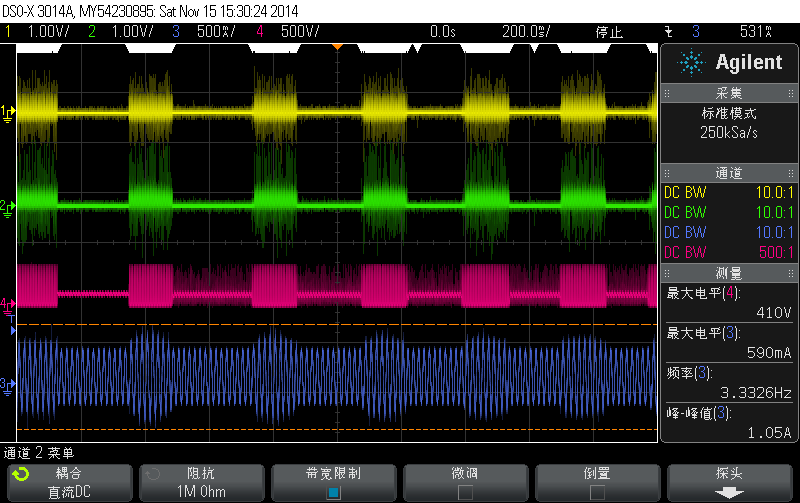Click the lower orange dashed cursor line
The width and height of the screenshot is (800, 503).
(337, 430)
